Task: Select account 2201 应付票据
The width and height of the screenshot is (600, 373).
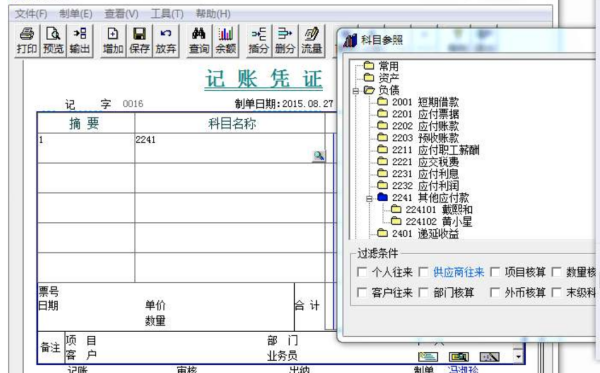Action: click(417, 114)
